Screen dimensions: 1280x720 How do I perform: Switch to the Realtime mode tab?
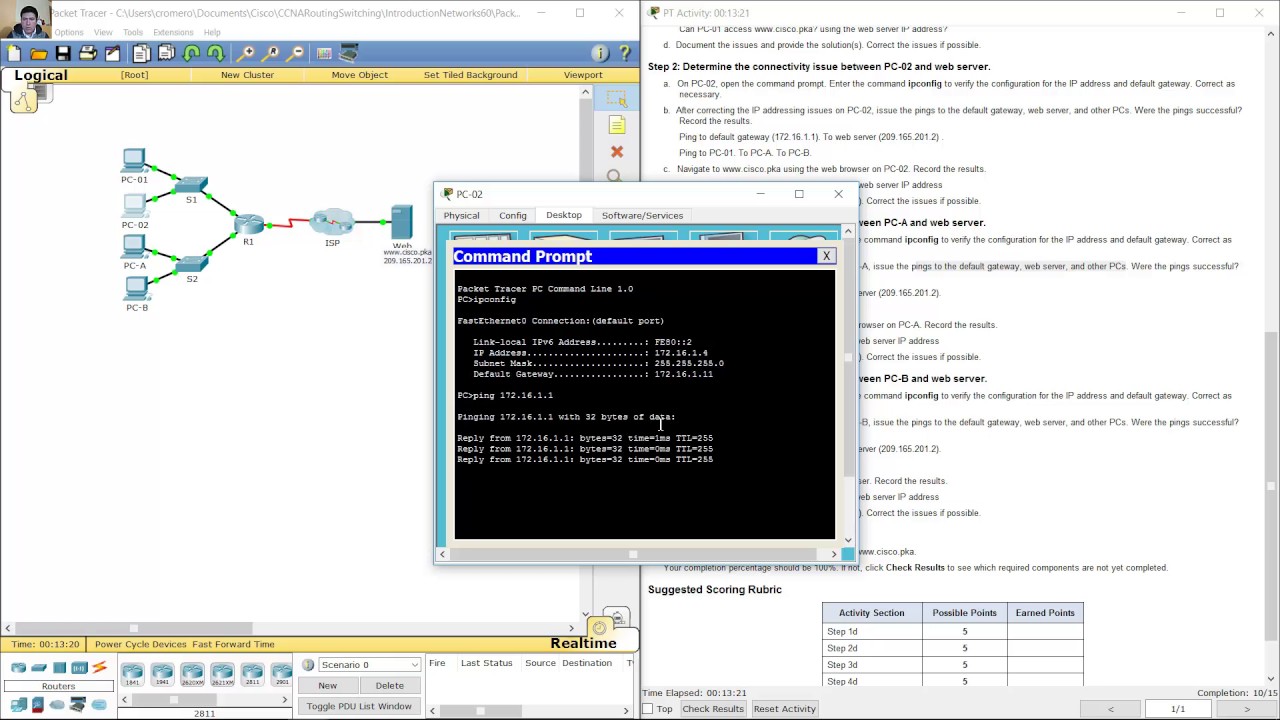[583, 643]
